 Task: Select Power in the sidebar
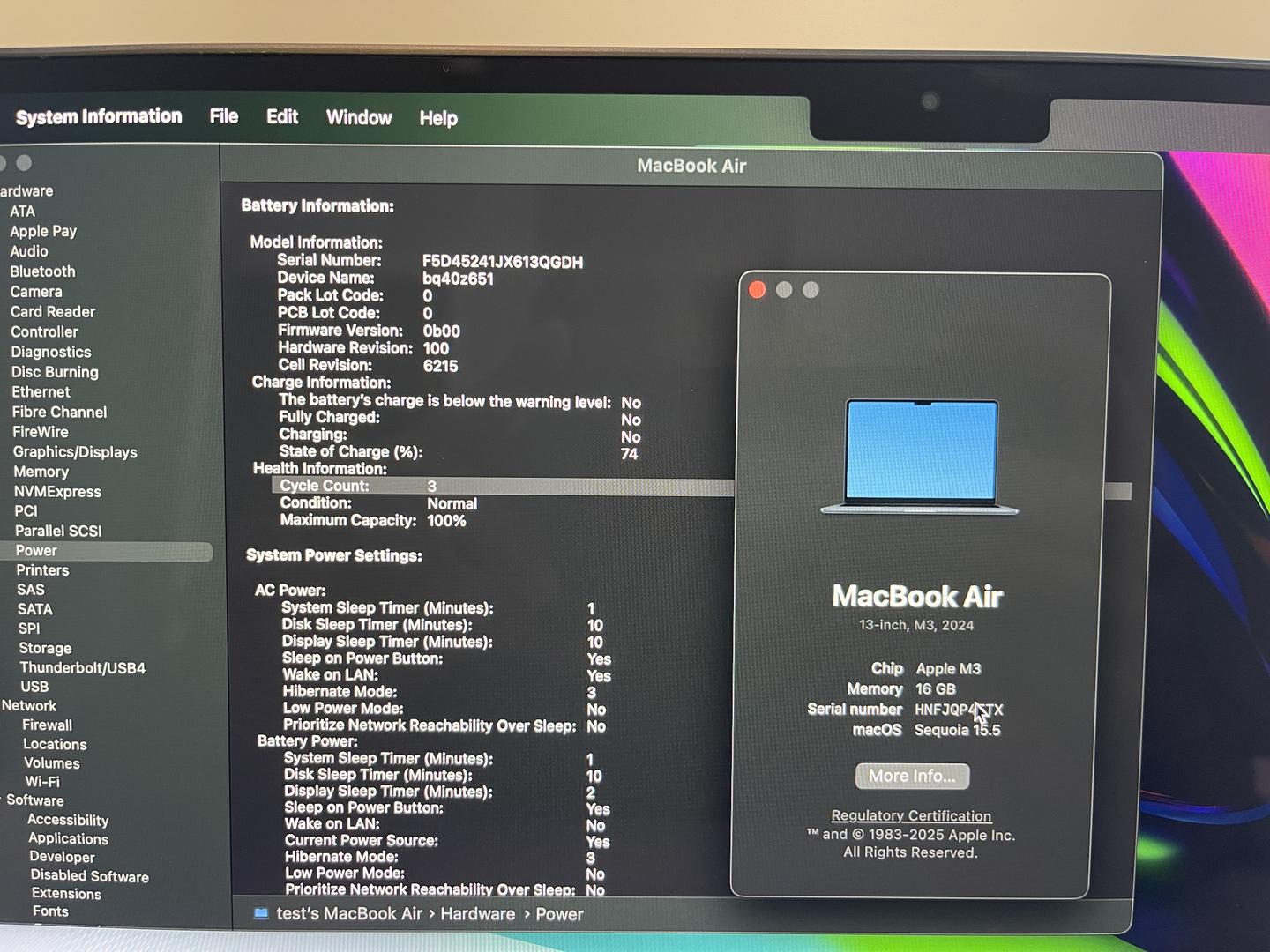click(x=106, y=551)
